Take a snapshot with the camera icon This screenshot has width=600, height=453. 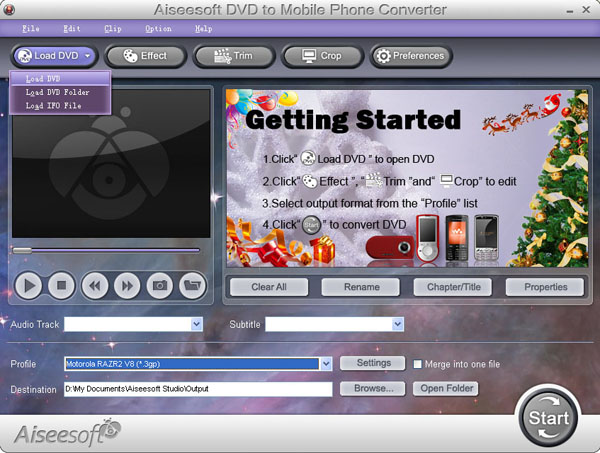click(x=160, y=285)
